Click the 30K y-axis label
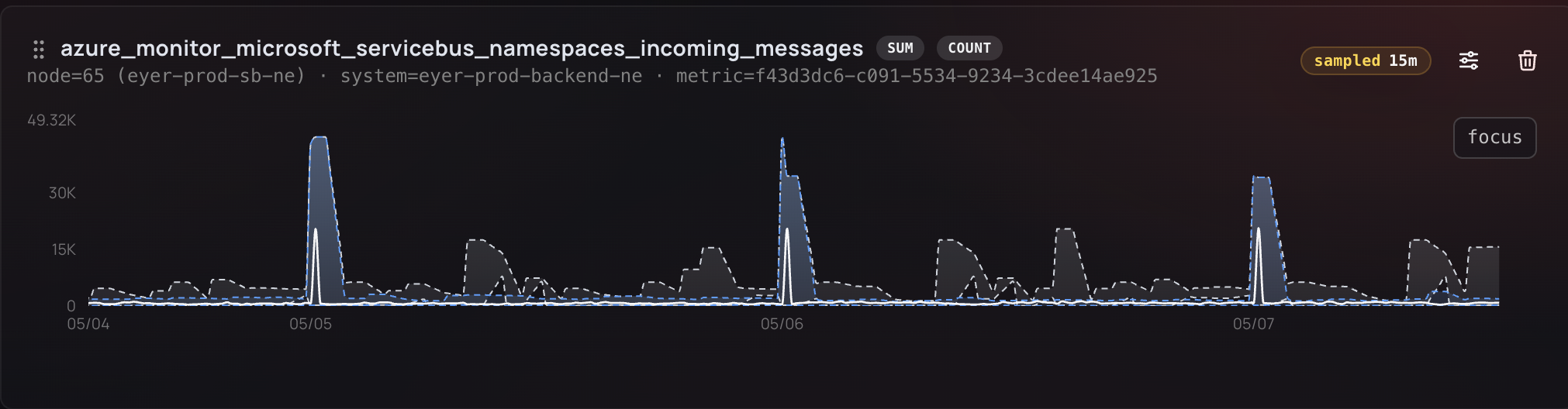 [62, 193]
